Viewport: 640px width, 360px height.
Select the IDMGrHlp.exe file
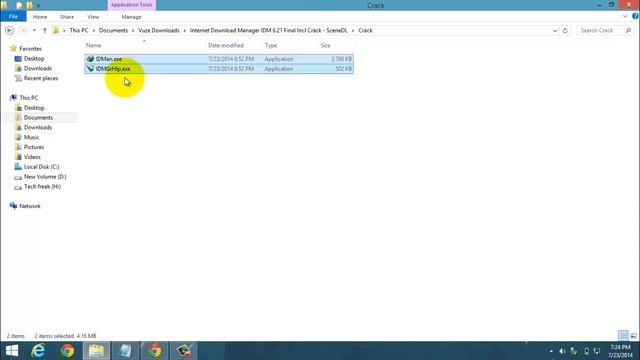point(219,69)
